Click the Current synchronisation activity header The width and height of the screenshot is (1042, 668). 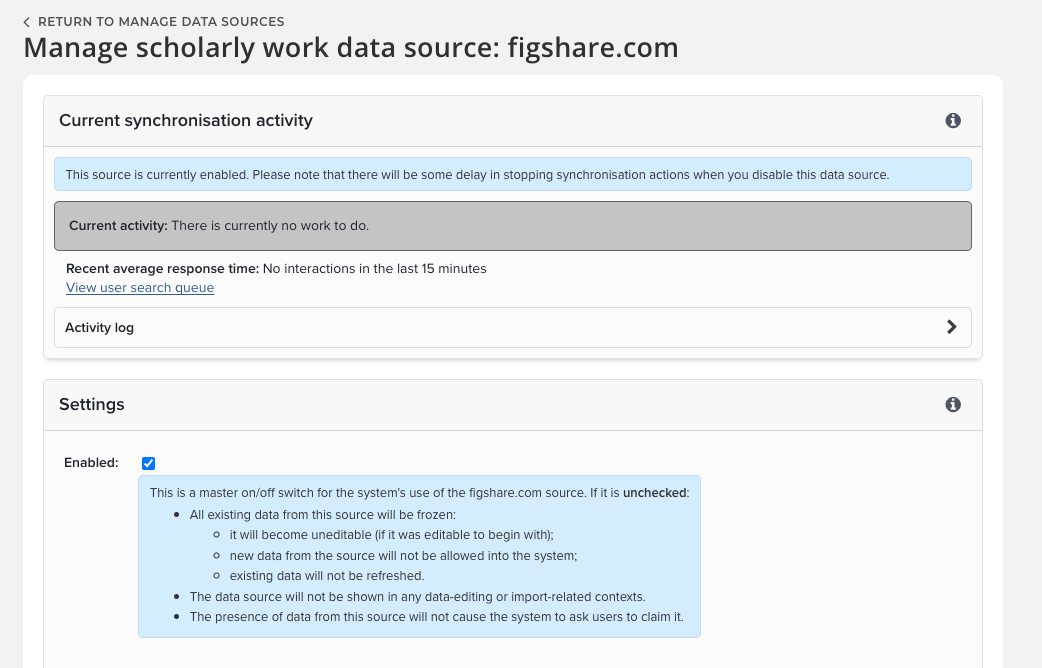click(186, 121)
